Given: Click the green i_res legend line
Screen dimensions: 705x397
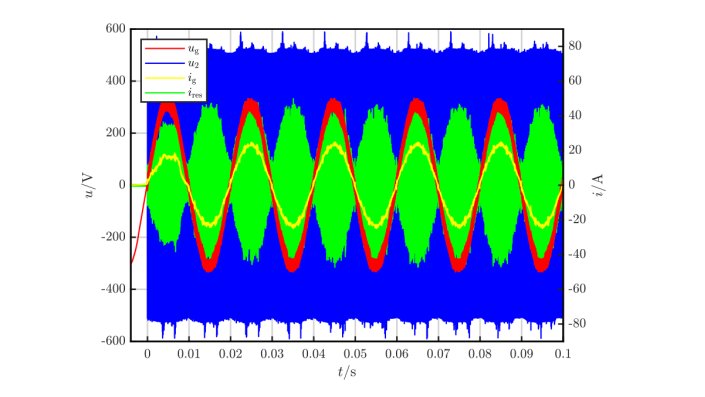Looking at the screenshot, I should (165, 93).
